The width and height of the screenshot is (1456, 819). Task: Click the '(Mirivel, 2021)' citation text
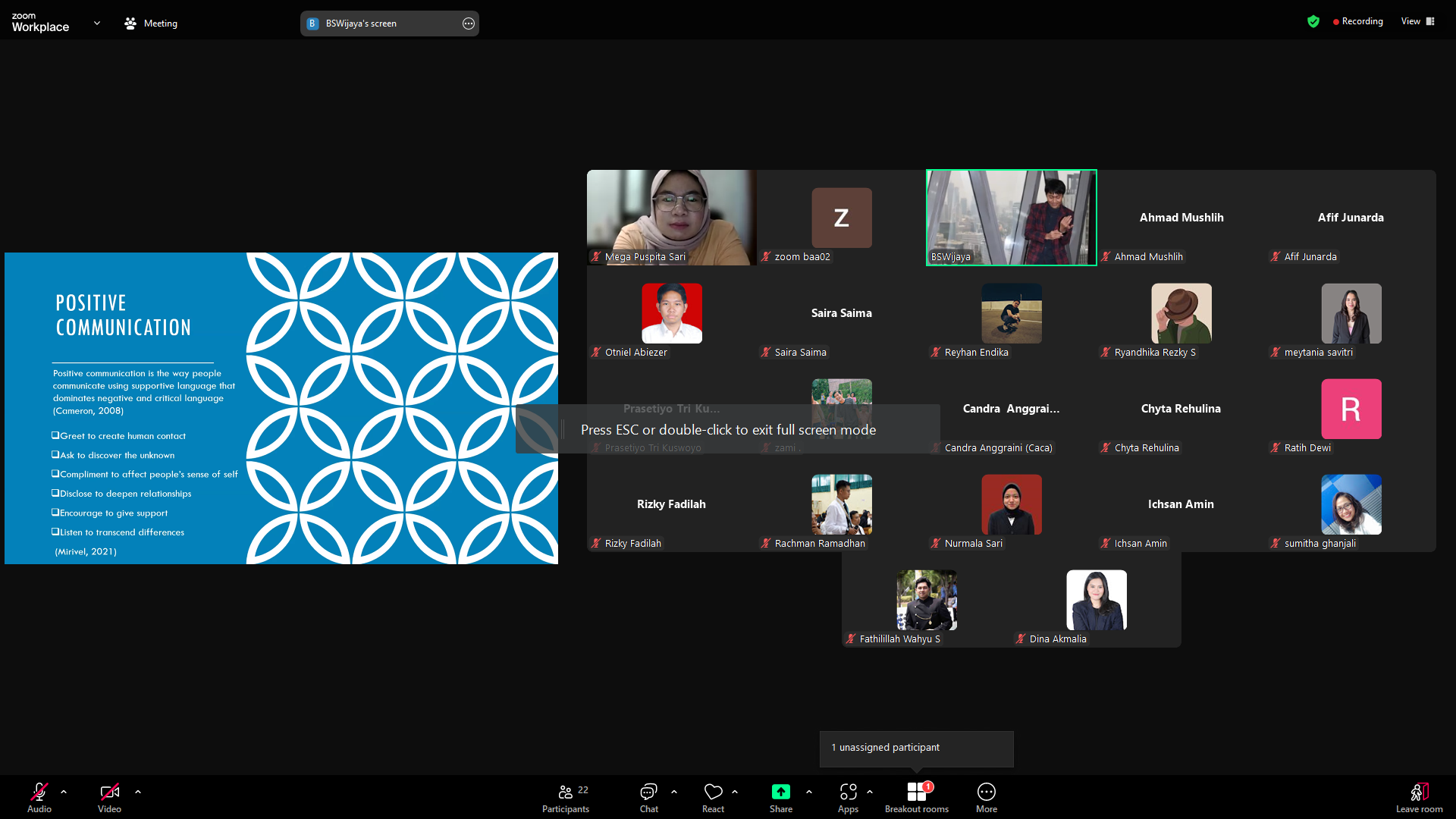[86, 552]
